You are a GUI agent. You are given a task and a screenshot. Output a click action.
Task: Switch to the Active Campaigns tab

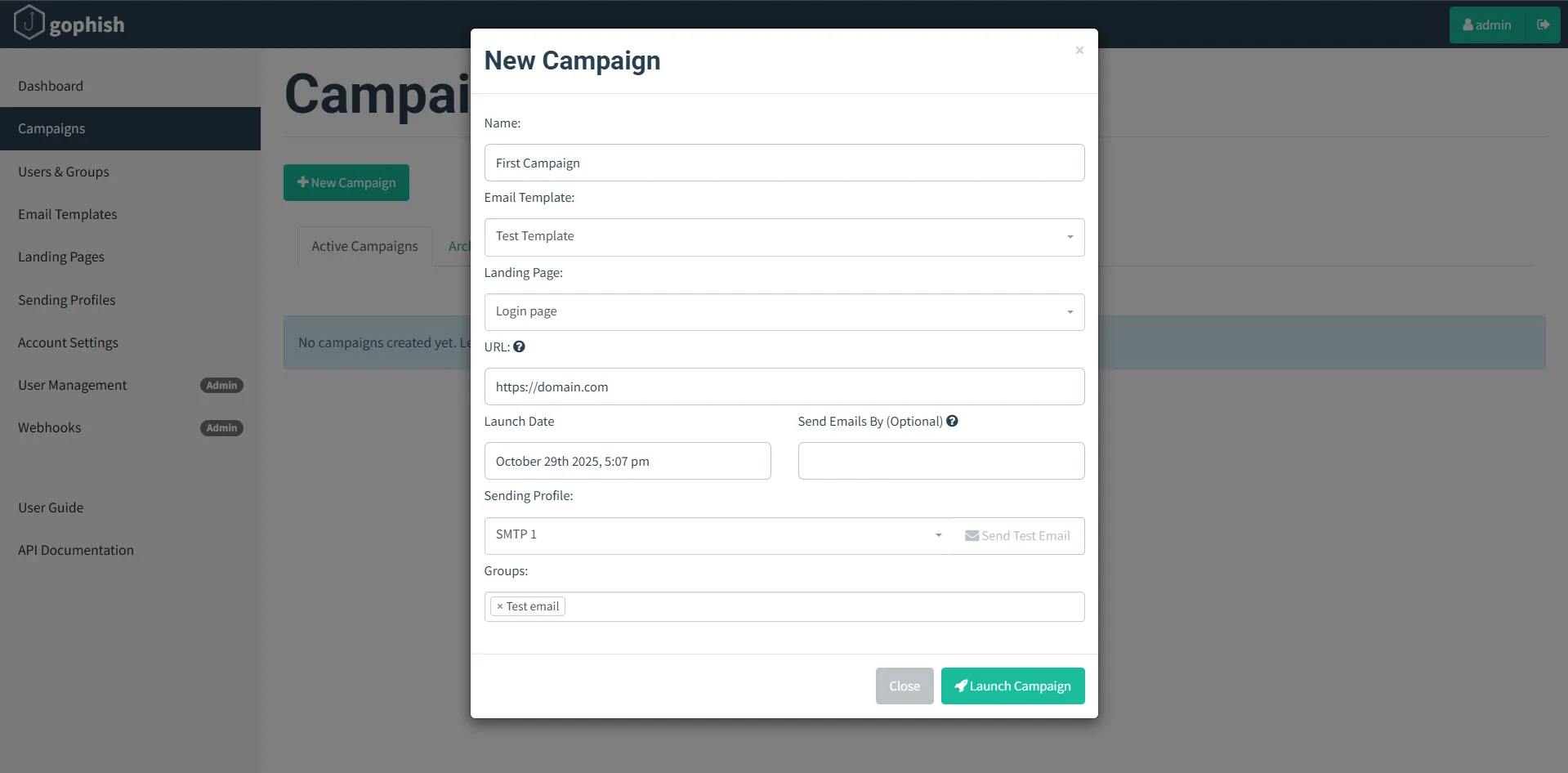364,246
